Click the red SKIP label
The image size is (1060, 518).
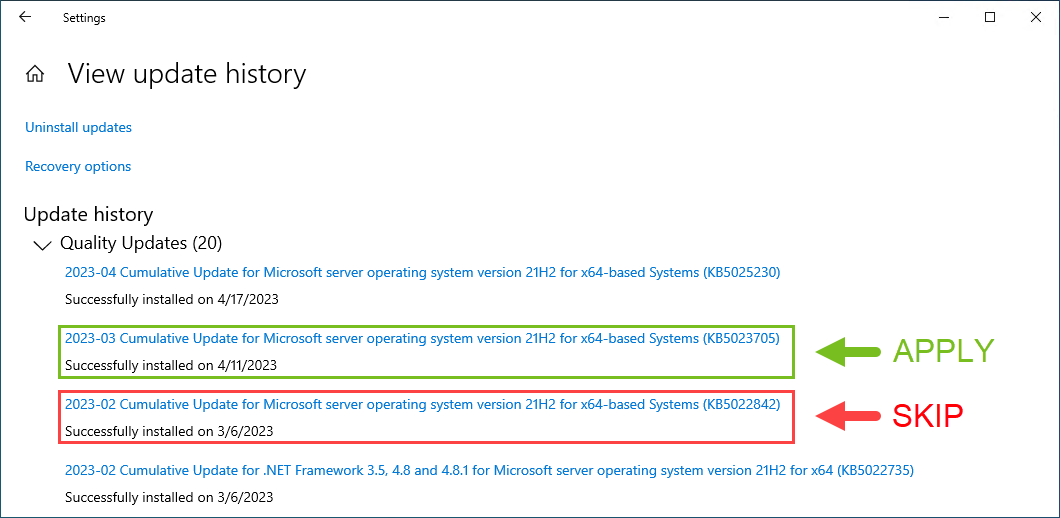pyautogui.click(x=928, y=417)
